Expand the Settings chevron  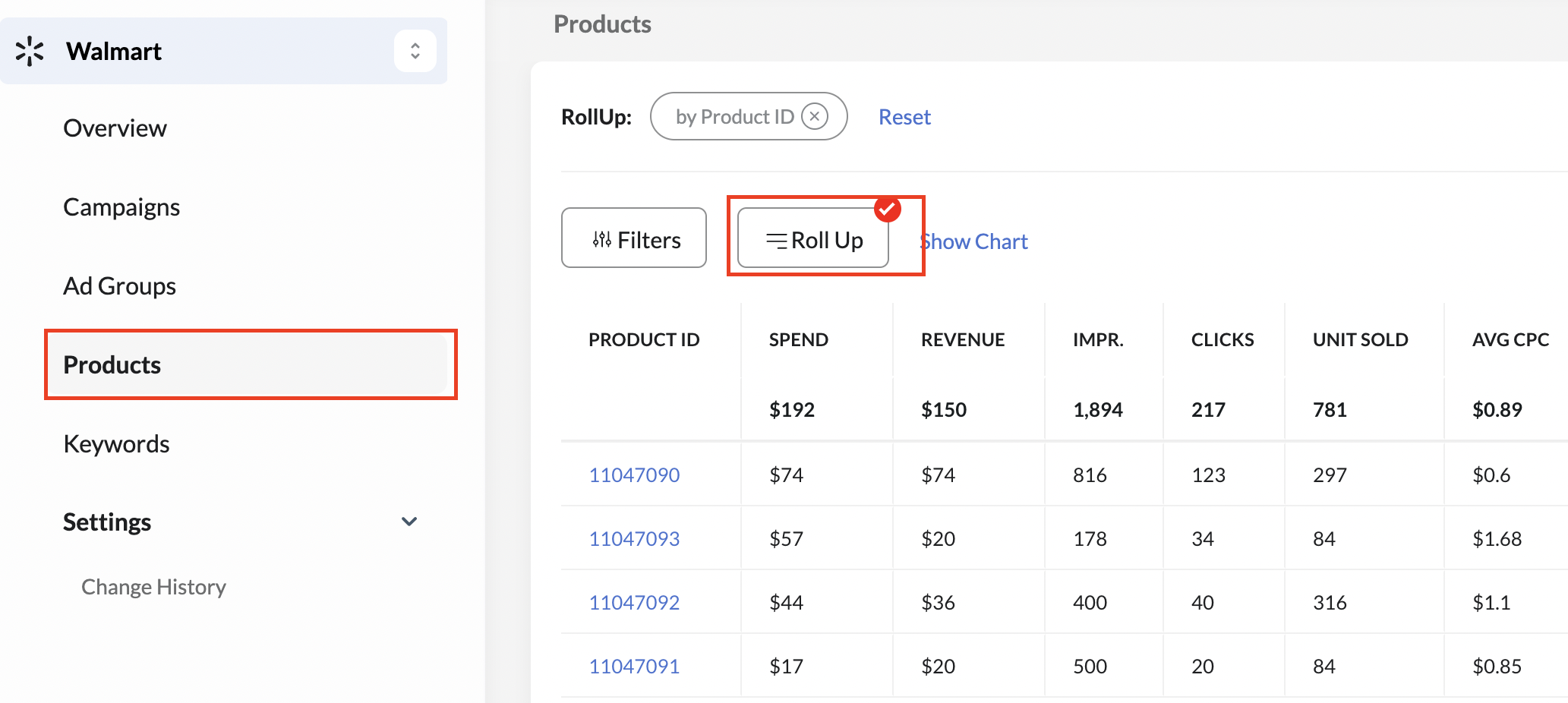point(409,522)
